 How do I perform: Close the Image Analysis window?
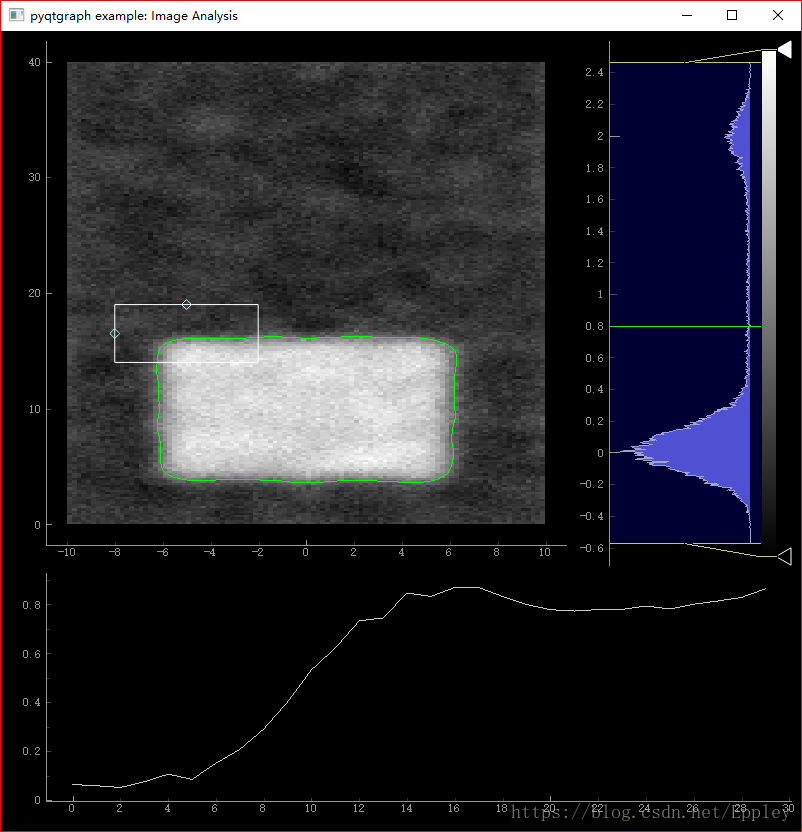pyautogui.click(x=778, y=15)
